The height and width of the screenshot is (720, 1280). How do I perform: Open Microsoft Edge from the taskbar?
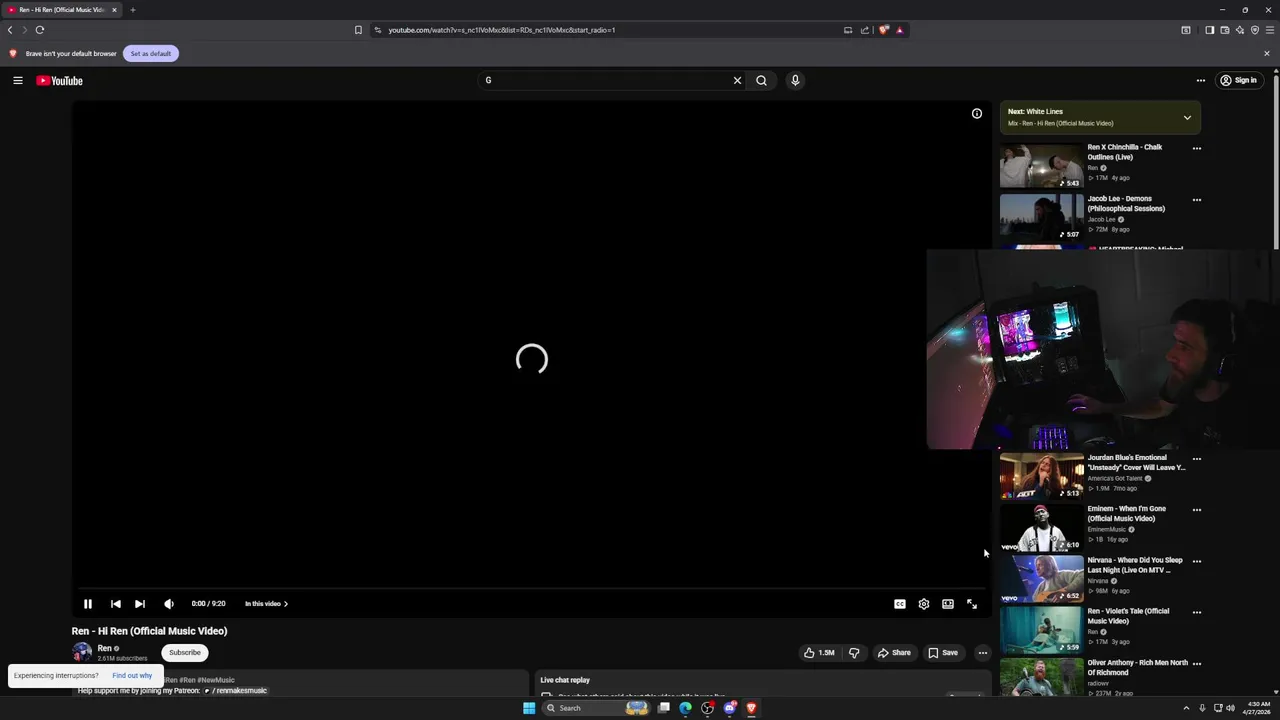(685, 708)
